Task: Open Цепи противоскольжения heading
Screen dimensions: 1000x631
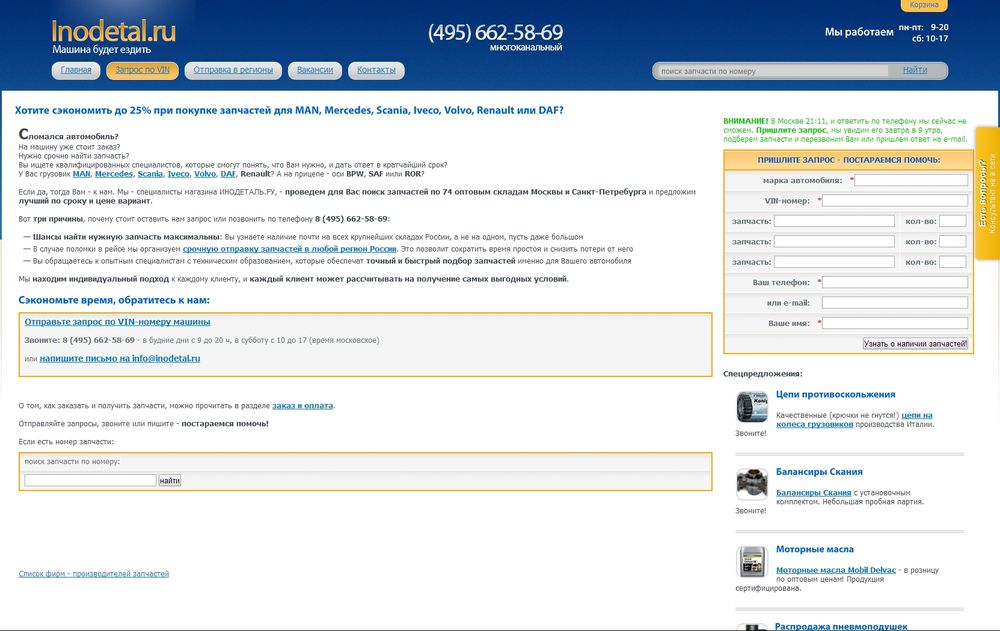Action: click(835, 394)
